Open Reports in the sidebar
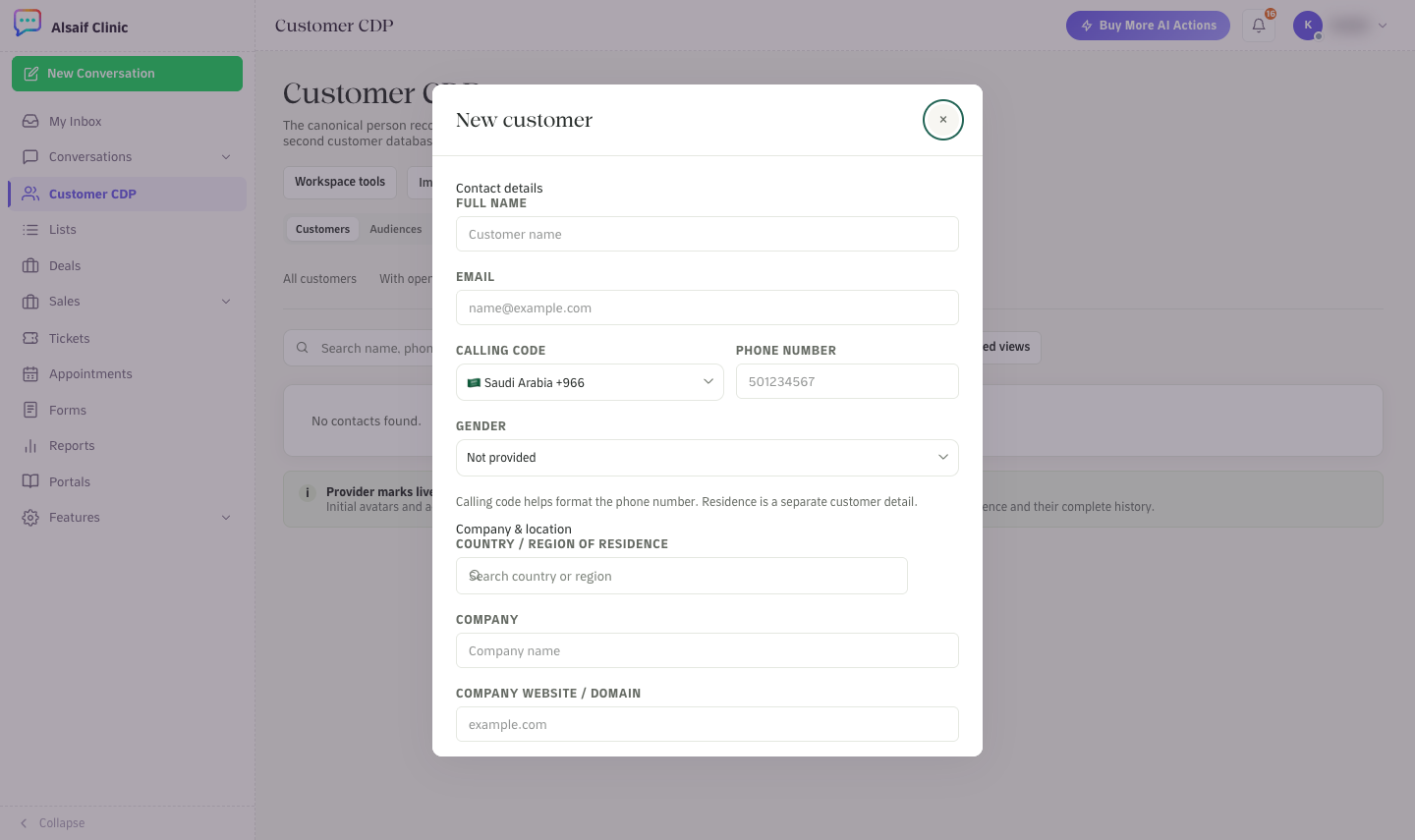 pyautogui.click(x=127, y=446)
